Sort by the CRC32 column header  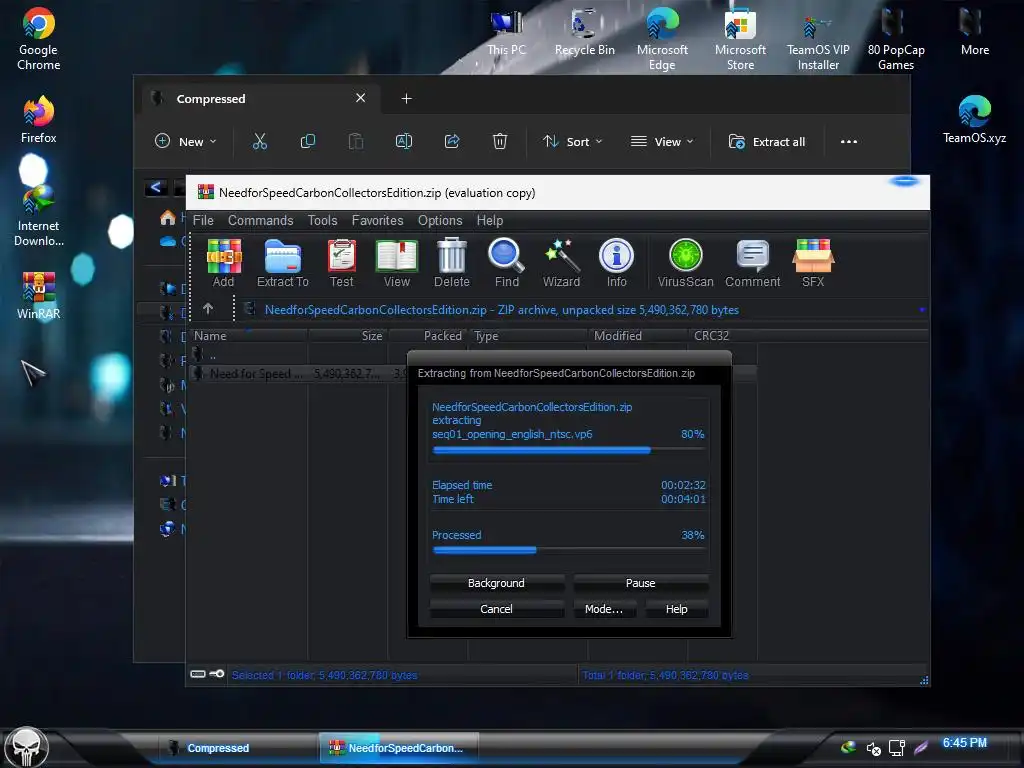click(x=722, y=336)
